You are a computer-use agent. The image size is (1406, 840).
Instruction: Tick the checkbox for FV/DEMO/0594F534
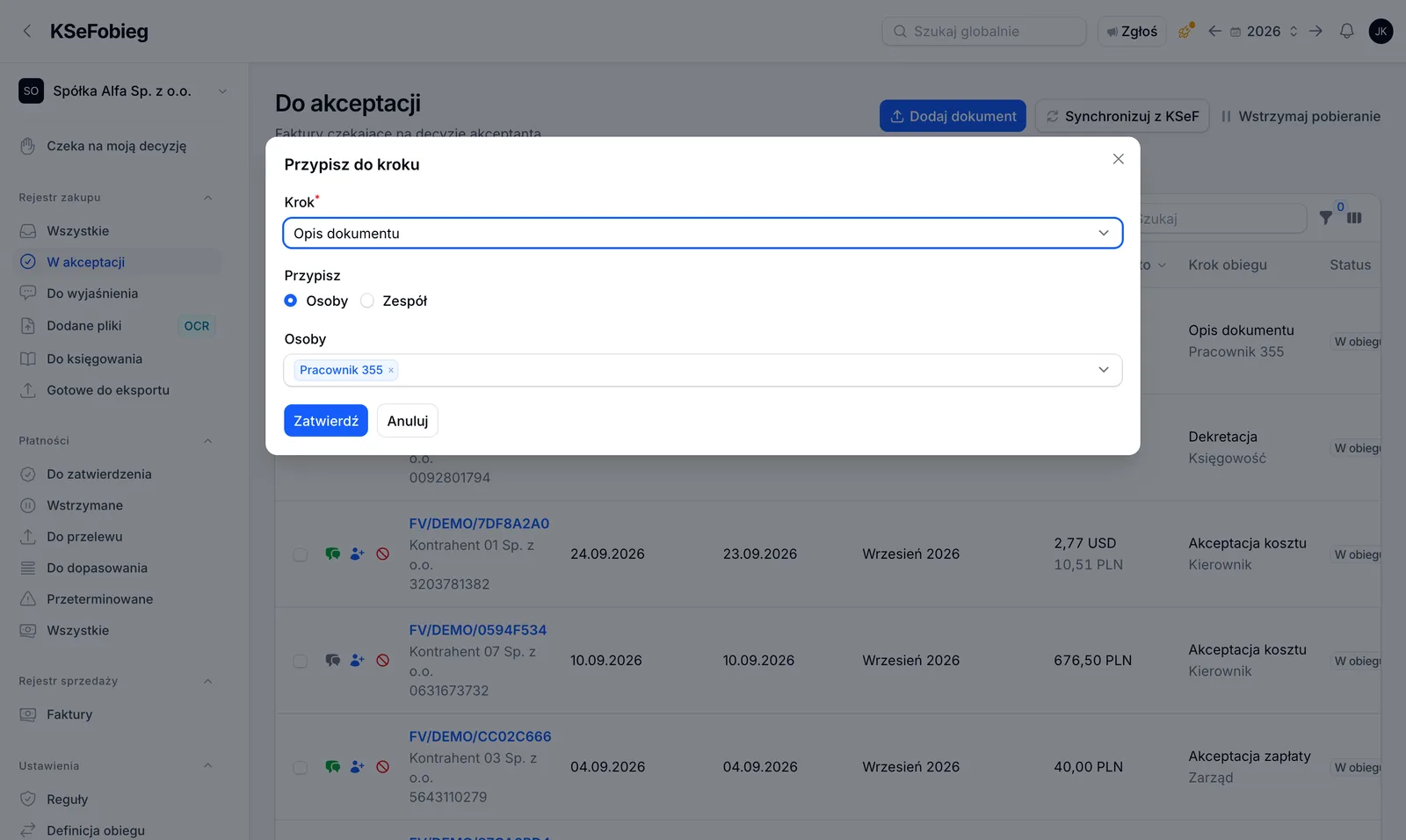tap(301, 661)
